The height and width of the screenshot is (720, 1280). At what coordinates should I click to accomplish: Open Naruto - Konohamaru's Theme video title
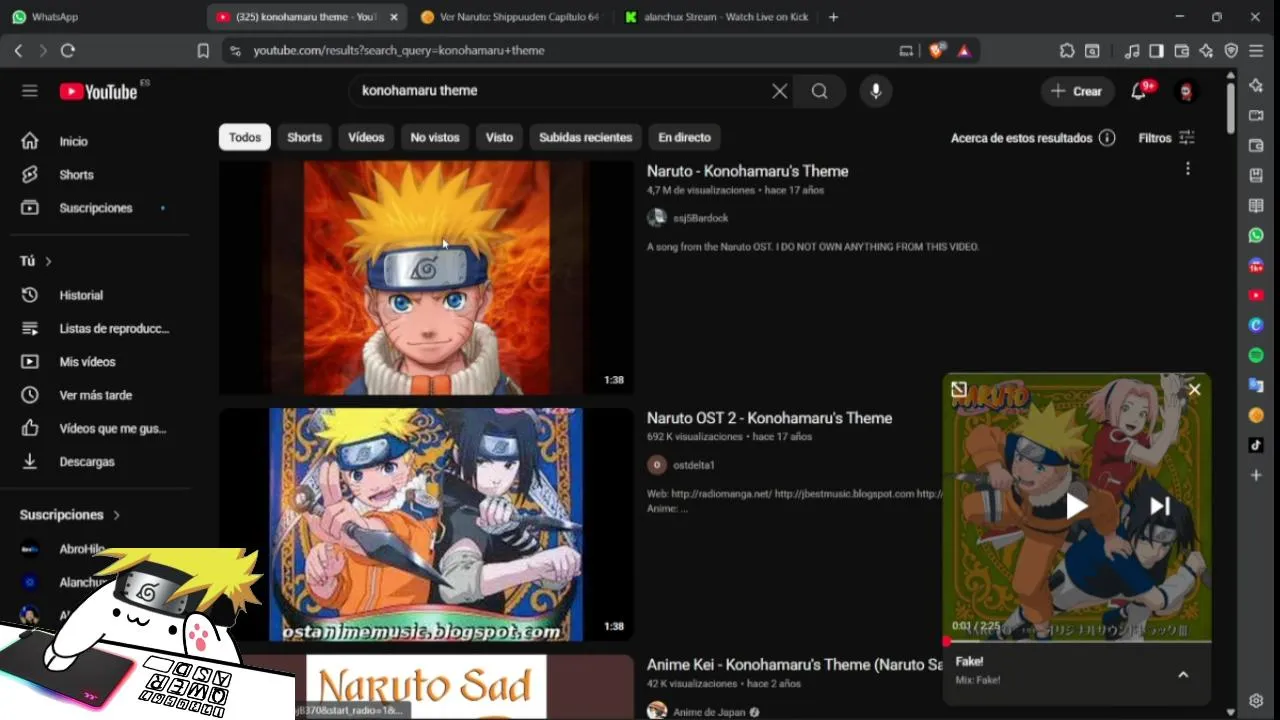tap(747, 171)
